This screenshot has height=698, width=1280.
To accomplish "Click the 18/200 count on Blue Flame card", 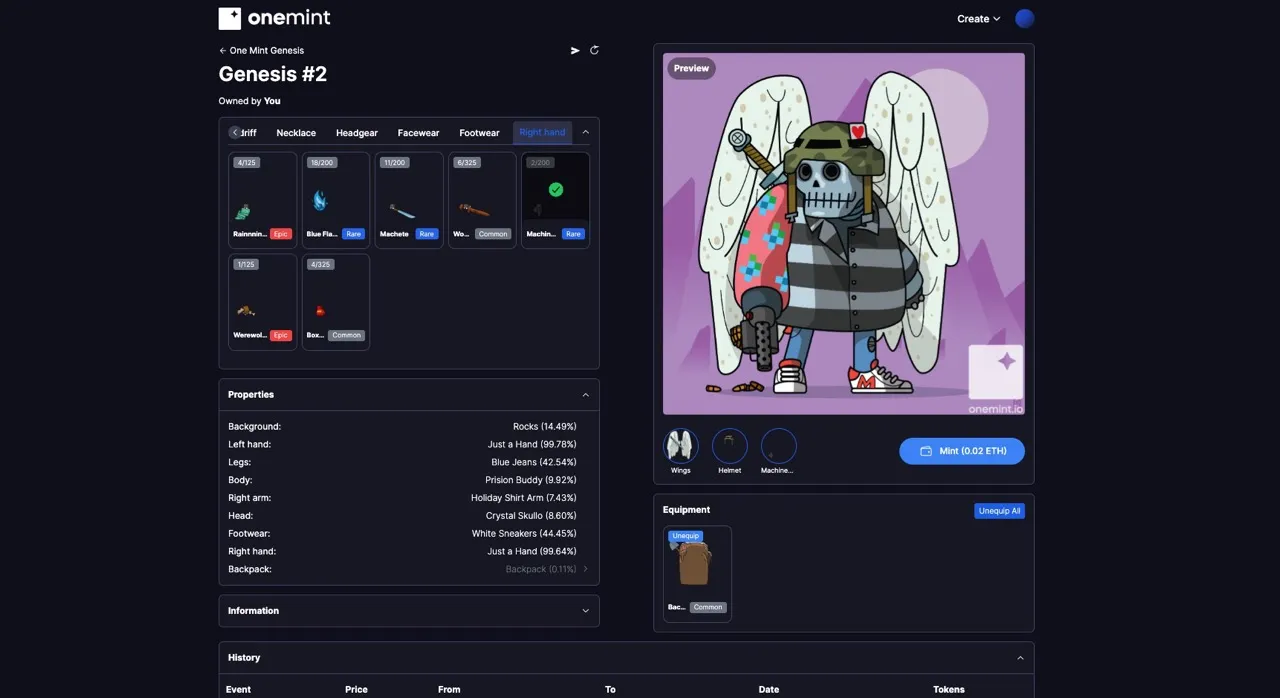I will point(322,163).
